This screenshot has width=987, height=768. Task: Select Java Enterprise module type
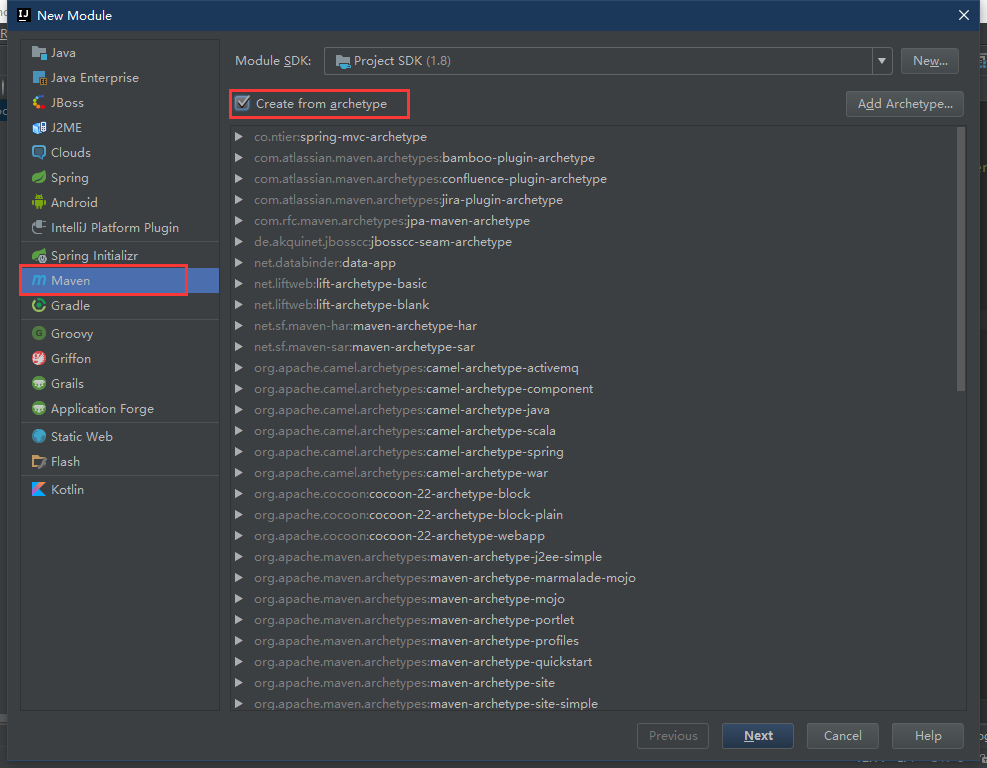(x=120, y=78)
